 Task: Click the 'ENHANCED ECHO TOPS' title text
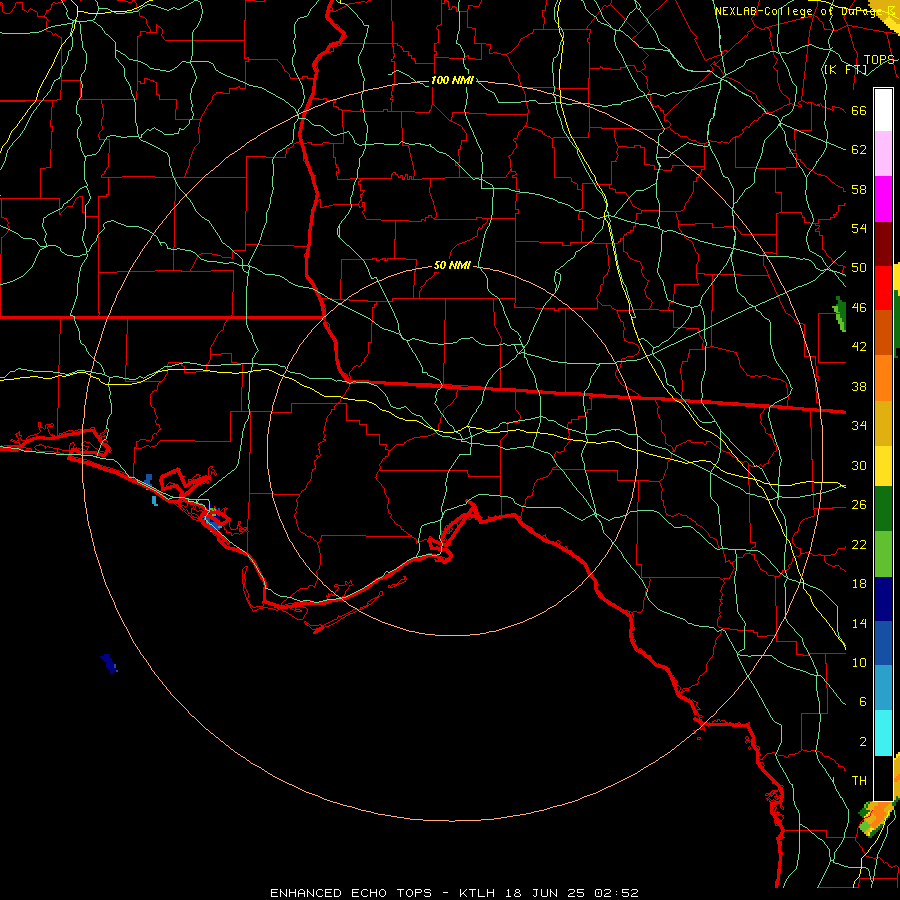351,893
